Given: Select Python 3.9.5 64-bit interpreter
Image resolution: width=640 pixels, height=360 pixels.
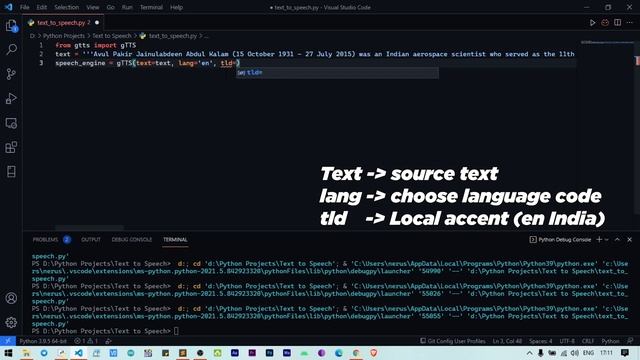Looking at the screenshot, I should coord(43,341).
